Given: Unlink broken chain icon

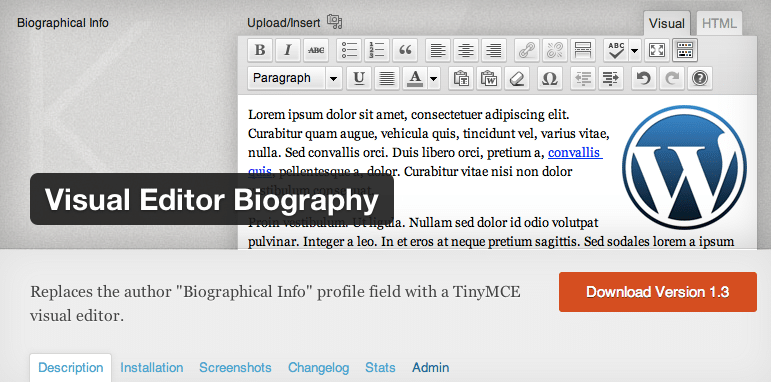Looking at the screenshot, I should [555, 50].
